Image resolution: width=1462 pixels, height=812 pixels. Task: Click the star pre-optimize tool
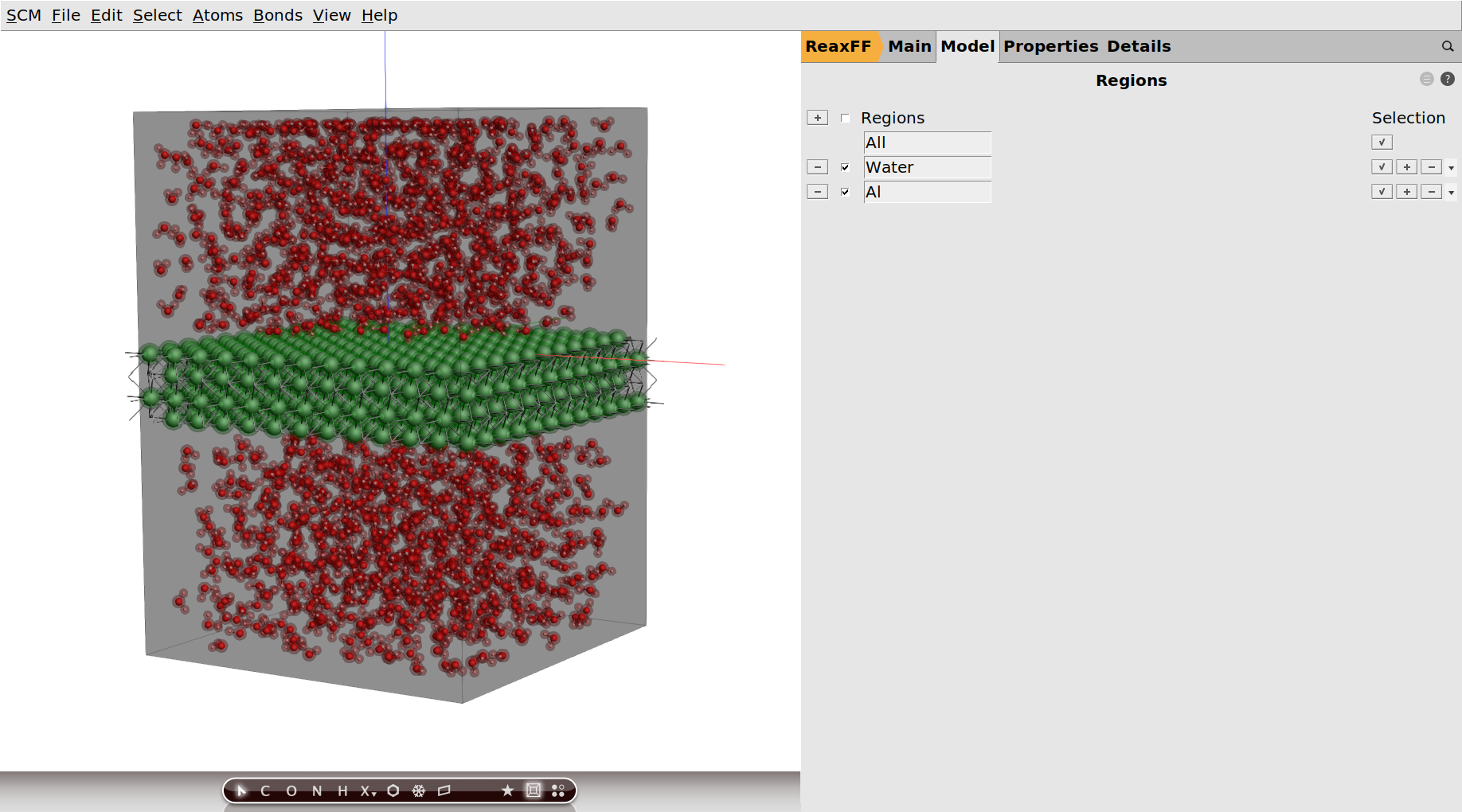click(x=507, y=791)
